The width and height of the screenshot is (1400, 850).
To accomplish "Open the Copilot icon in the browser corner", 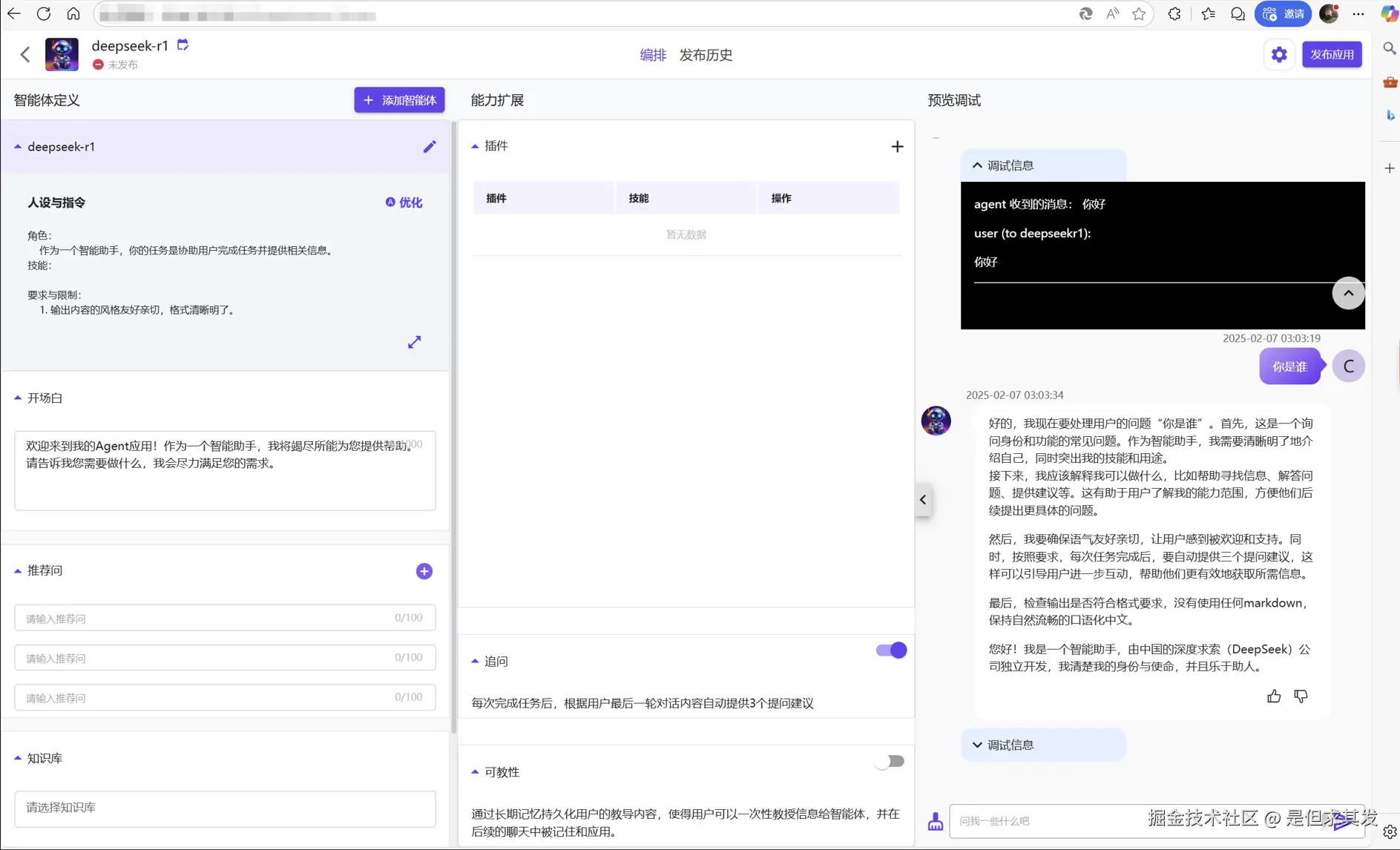I will [1389, 14].
